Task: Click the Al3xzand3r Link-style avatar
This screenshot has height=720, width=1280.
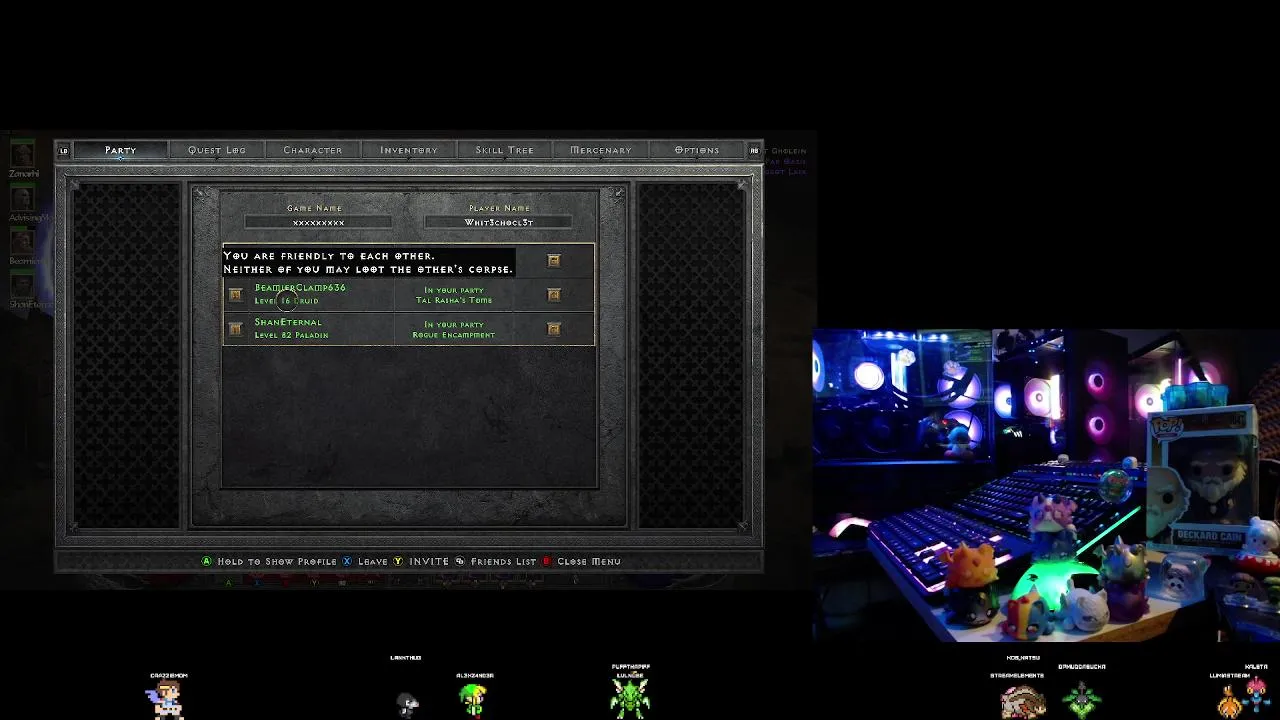Action: 474,699
